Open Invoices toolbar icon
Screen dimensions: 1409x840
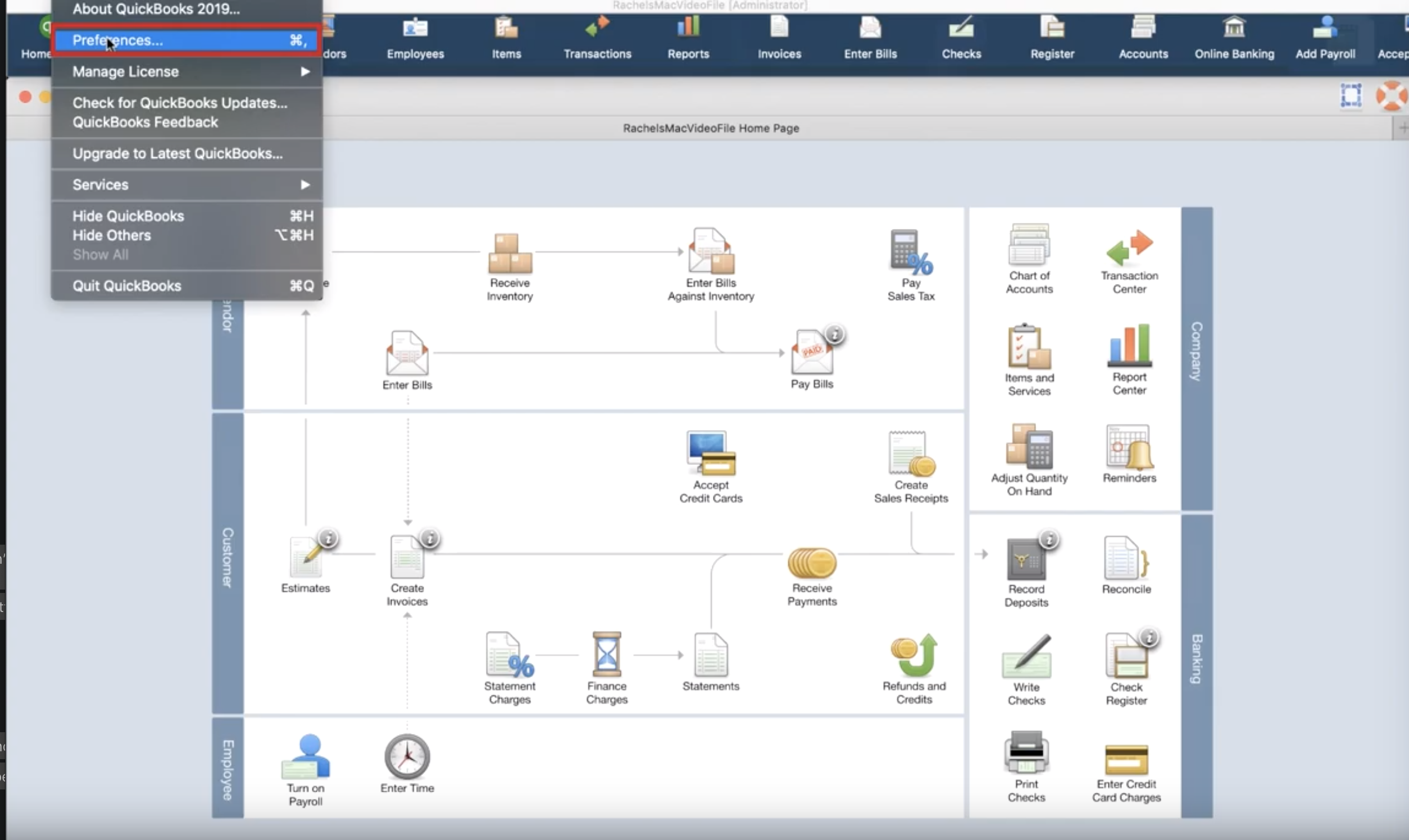pos(779,39)
